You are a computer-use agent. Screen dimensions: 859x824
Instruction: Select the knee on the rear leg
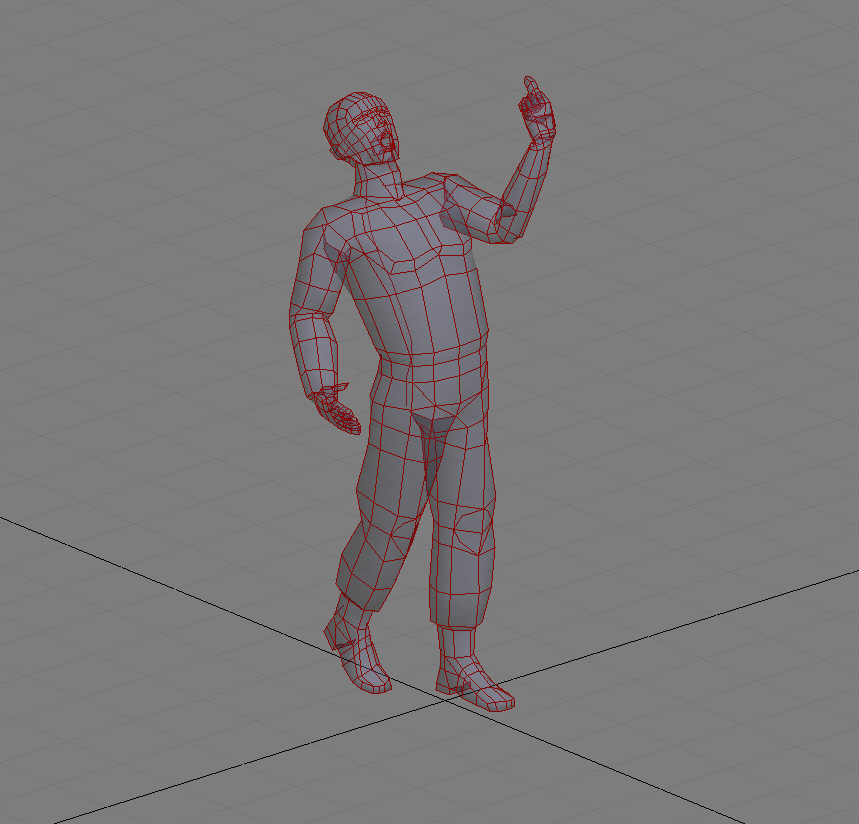pos(399,532)
